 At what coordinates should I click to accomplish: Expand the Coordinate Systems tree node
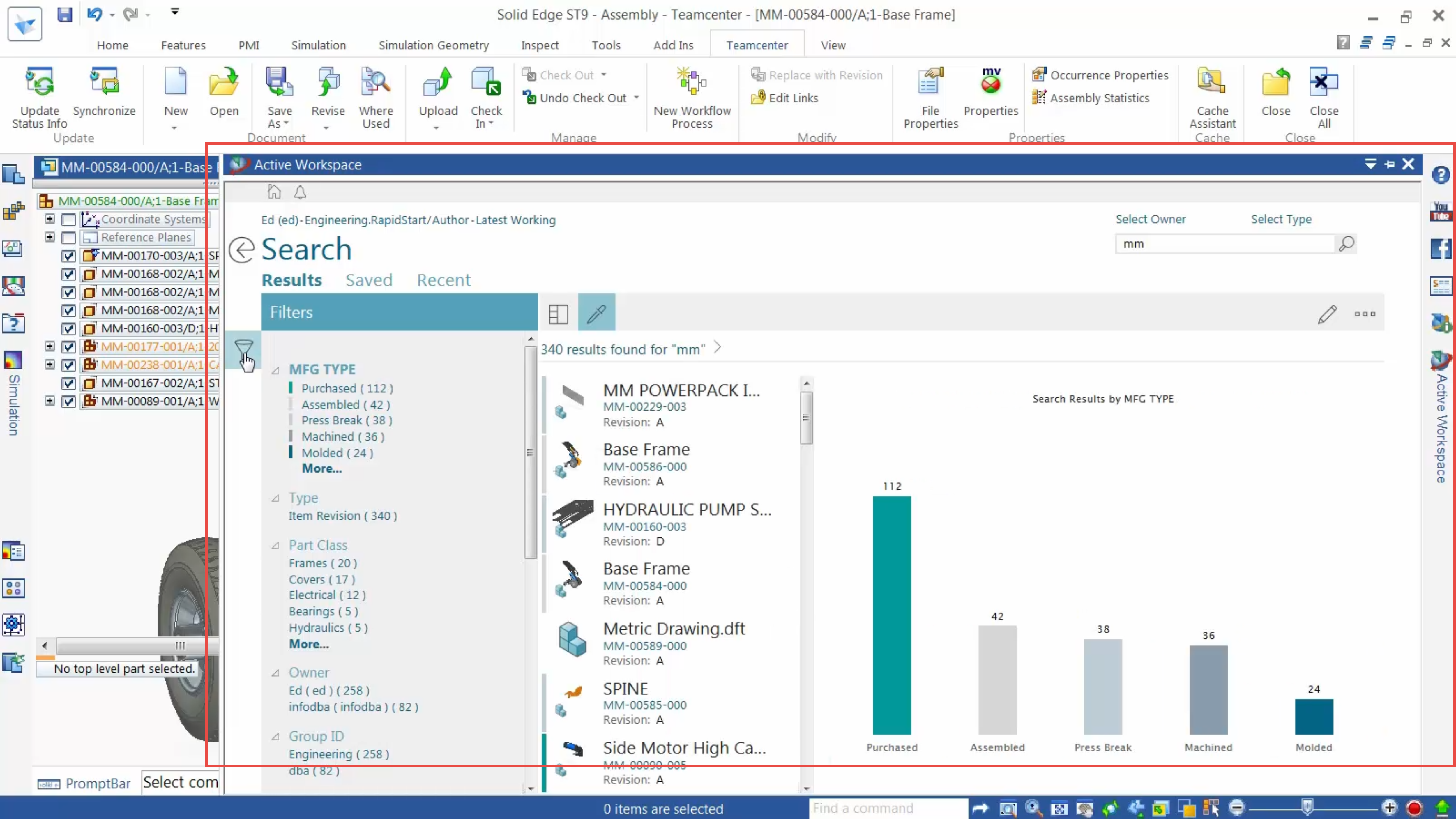click(50, 219)
